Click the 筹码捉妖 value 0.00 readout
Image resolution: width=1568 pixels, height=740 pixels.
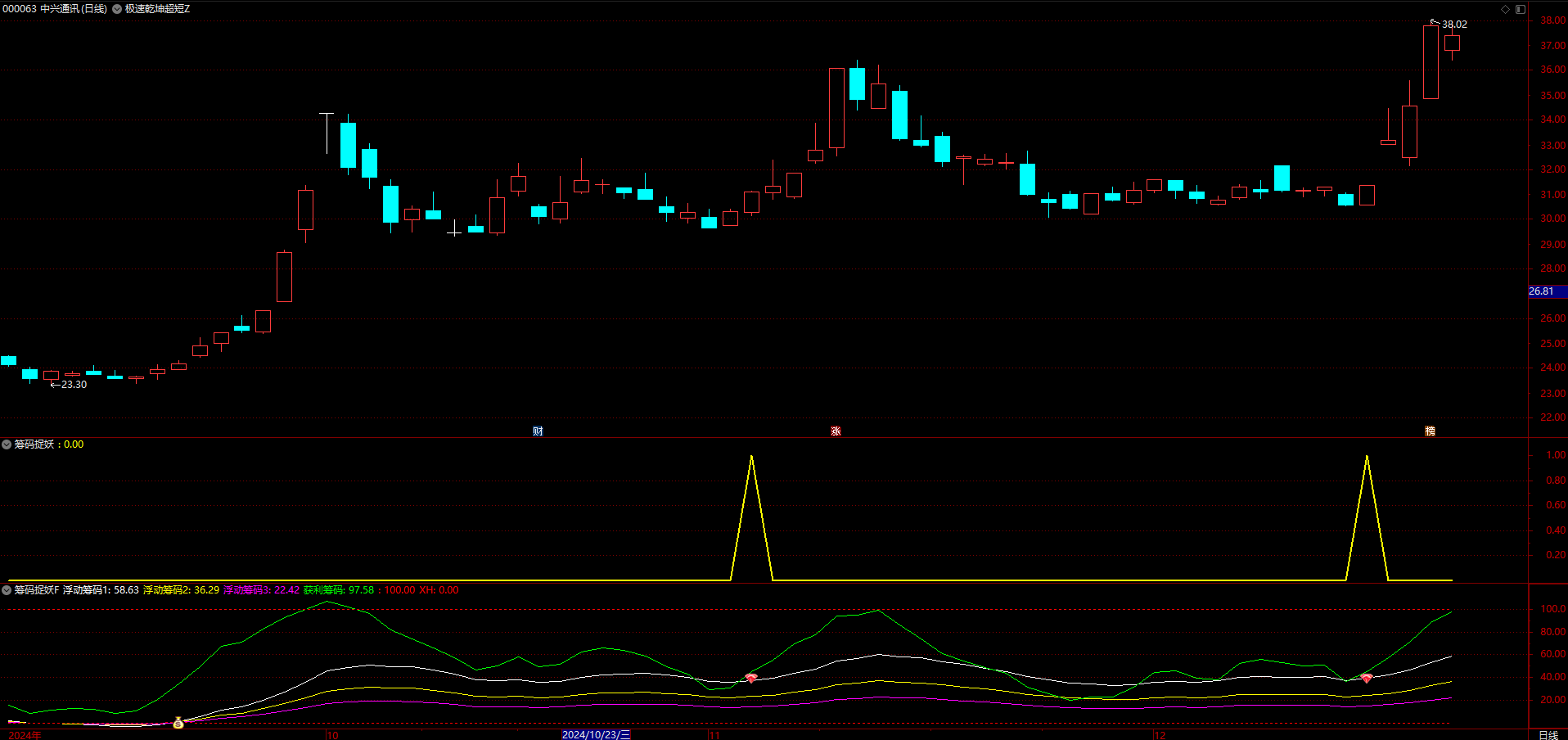[74, 444]
